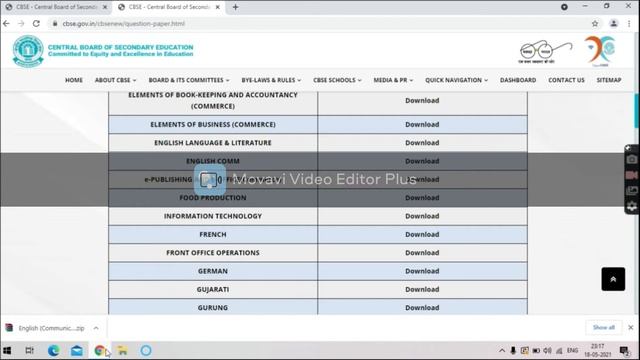Click Show all downloads button
Screen dimensions: 640x360
click(x=604, y=327)
